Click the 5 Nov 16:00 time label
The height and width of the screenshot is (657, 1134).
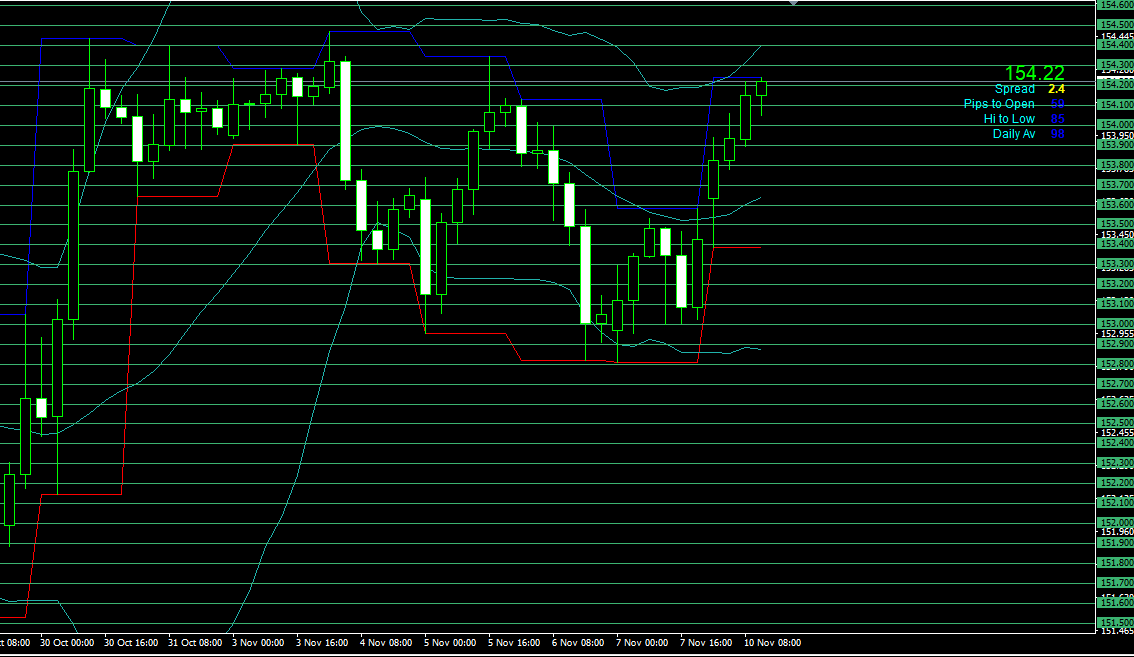click(514, 643)
